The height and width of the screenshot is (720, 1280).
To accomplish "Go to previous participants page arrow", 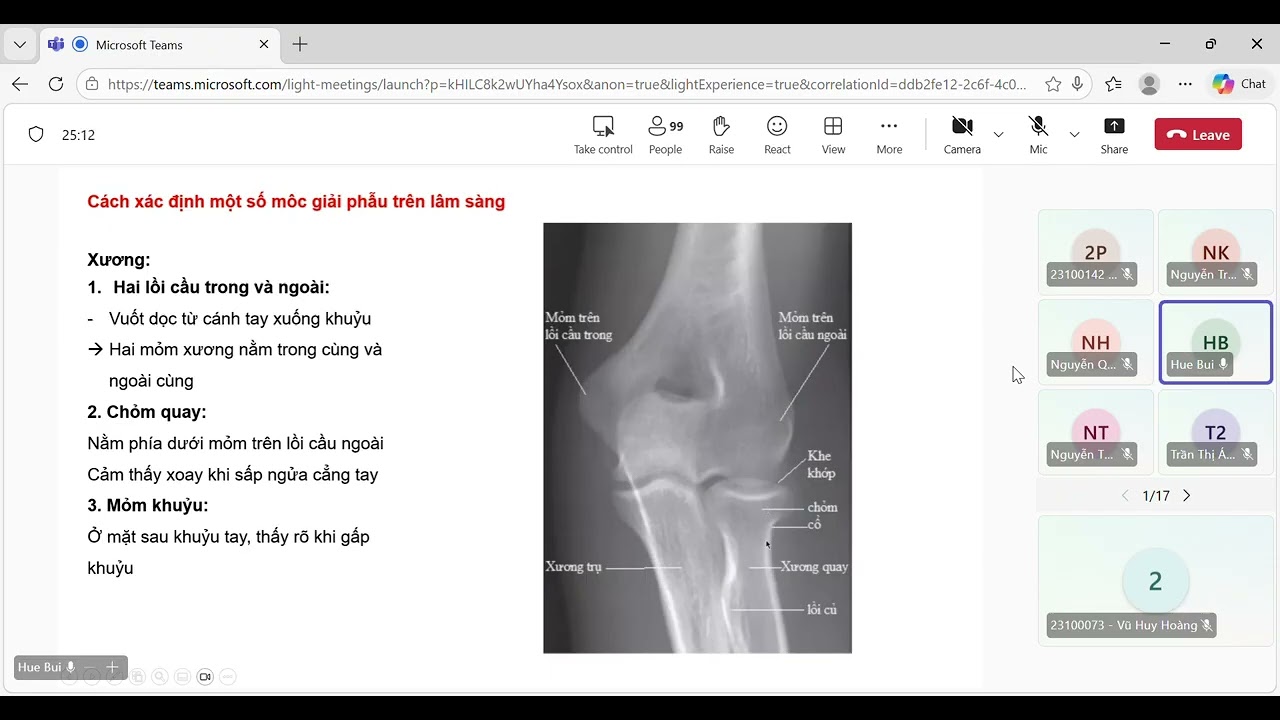I will 1125,496.
